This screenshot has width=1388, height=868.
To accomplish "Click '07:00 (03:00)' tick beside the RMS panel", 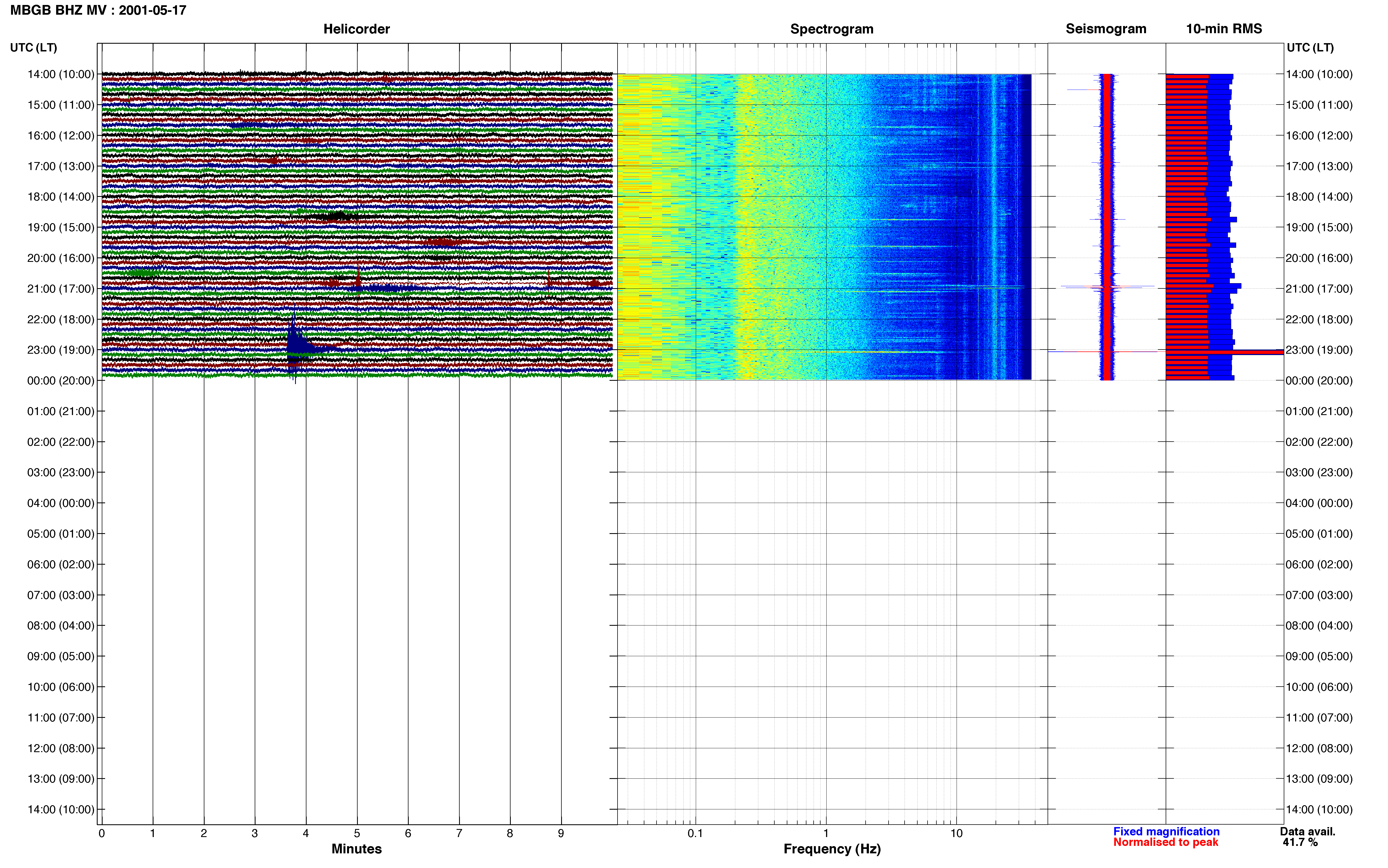I will pyautogui.click(x=1319, y=595).
